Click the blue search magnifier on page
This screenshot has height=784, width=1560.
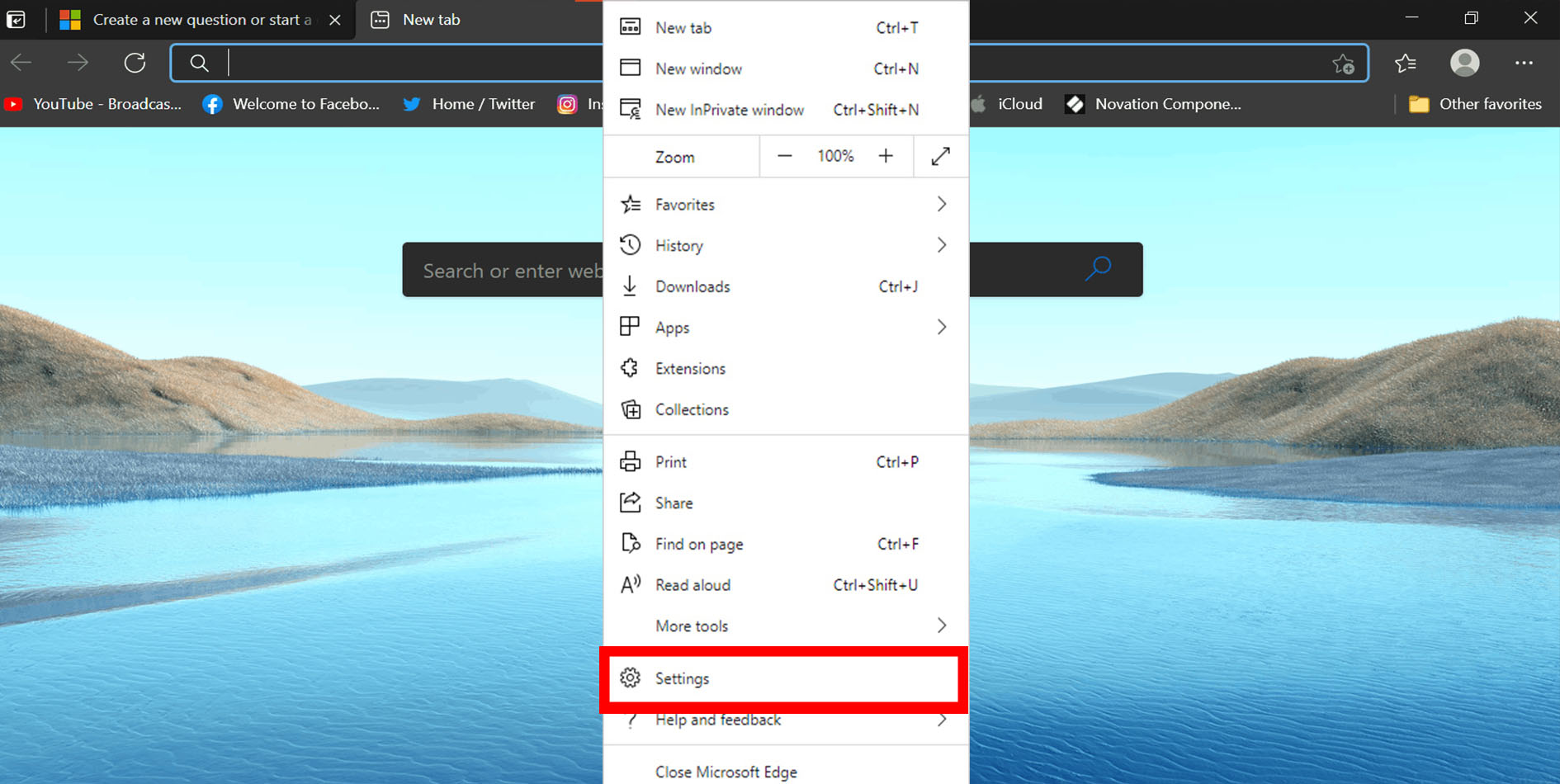(x=1098, y=269)
